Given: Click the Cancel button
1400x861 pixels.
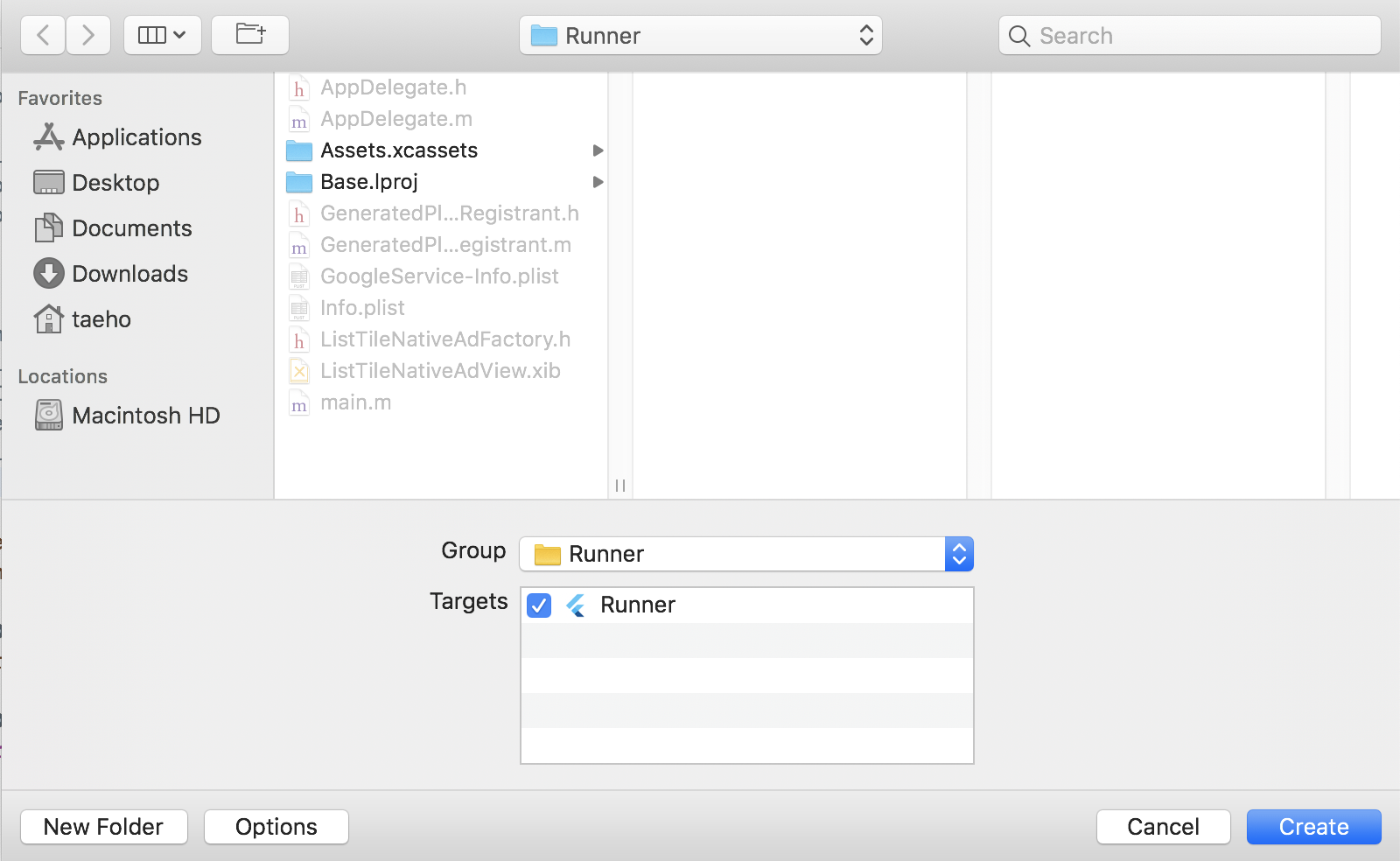Looking at the screenshot, I should click(x=1163, y=827).
